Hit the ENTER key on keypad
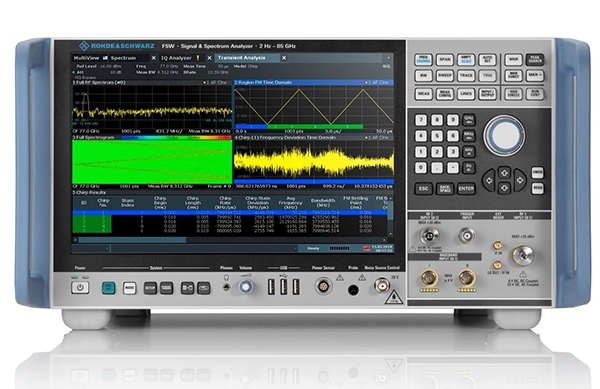 tap(466, 188)
